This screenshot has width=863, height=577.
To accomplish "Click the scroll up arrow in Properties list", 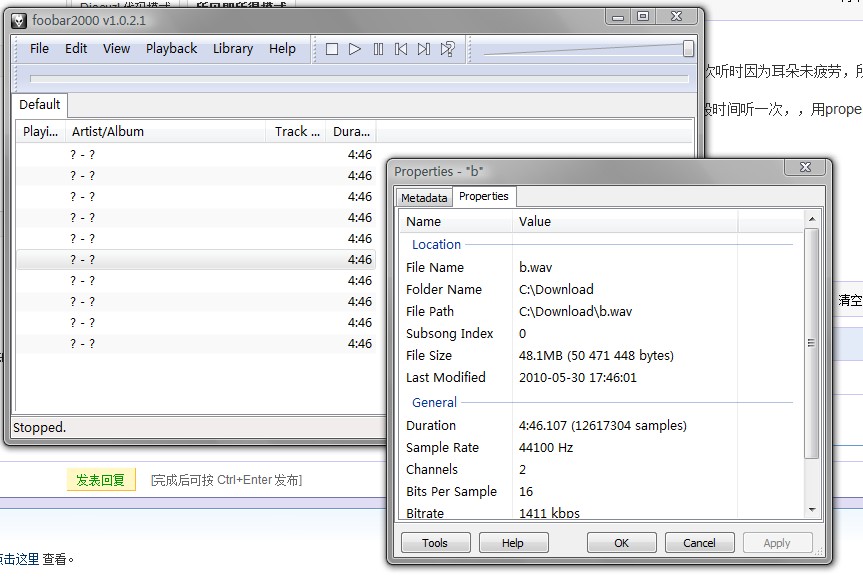I will click(812, 219).
